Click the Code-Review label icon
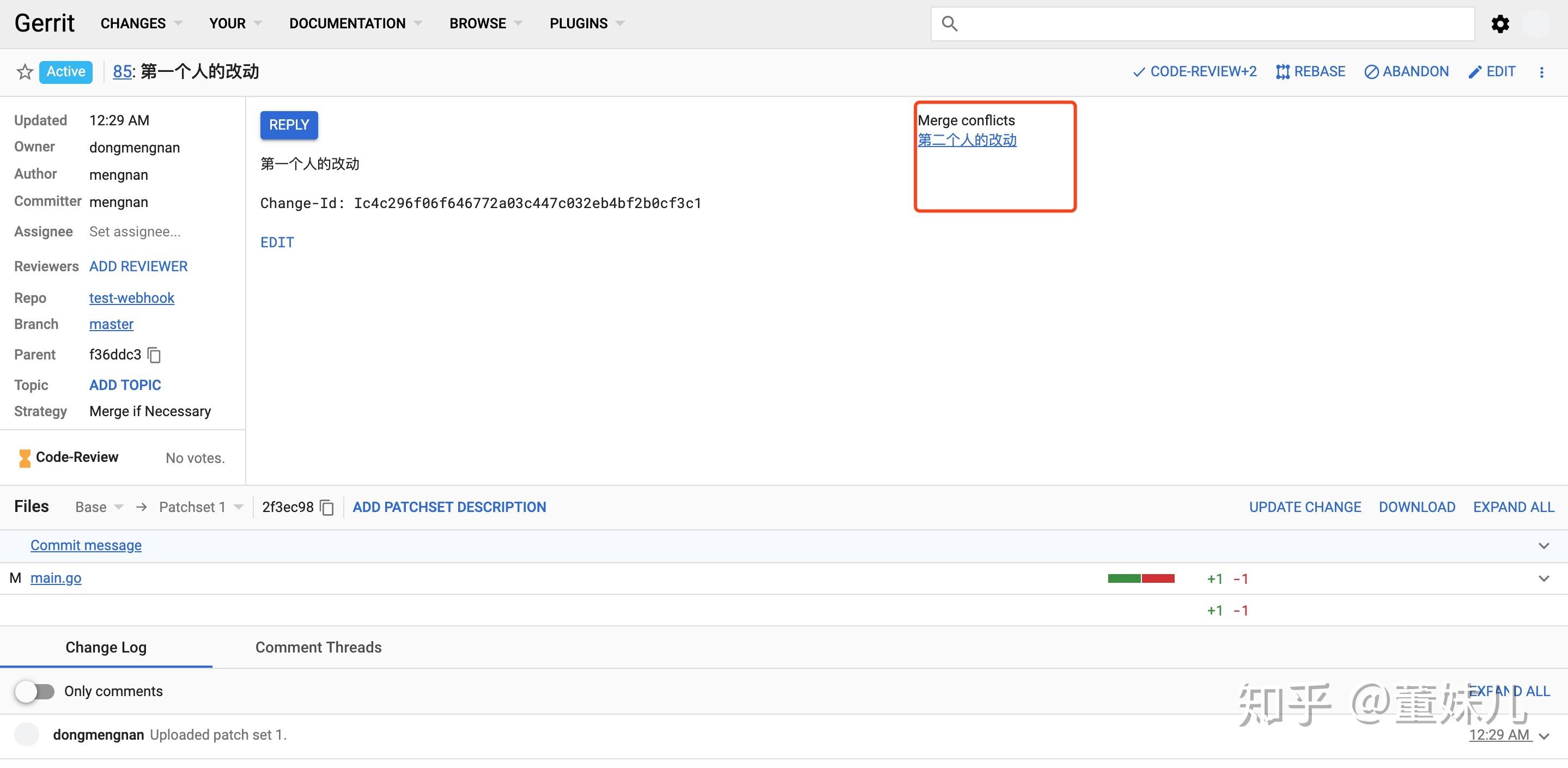The height and width of the screenshot is (768, 1568). click(x=25, y=457)
